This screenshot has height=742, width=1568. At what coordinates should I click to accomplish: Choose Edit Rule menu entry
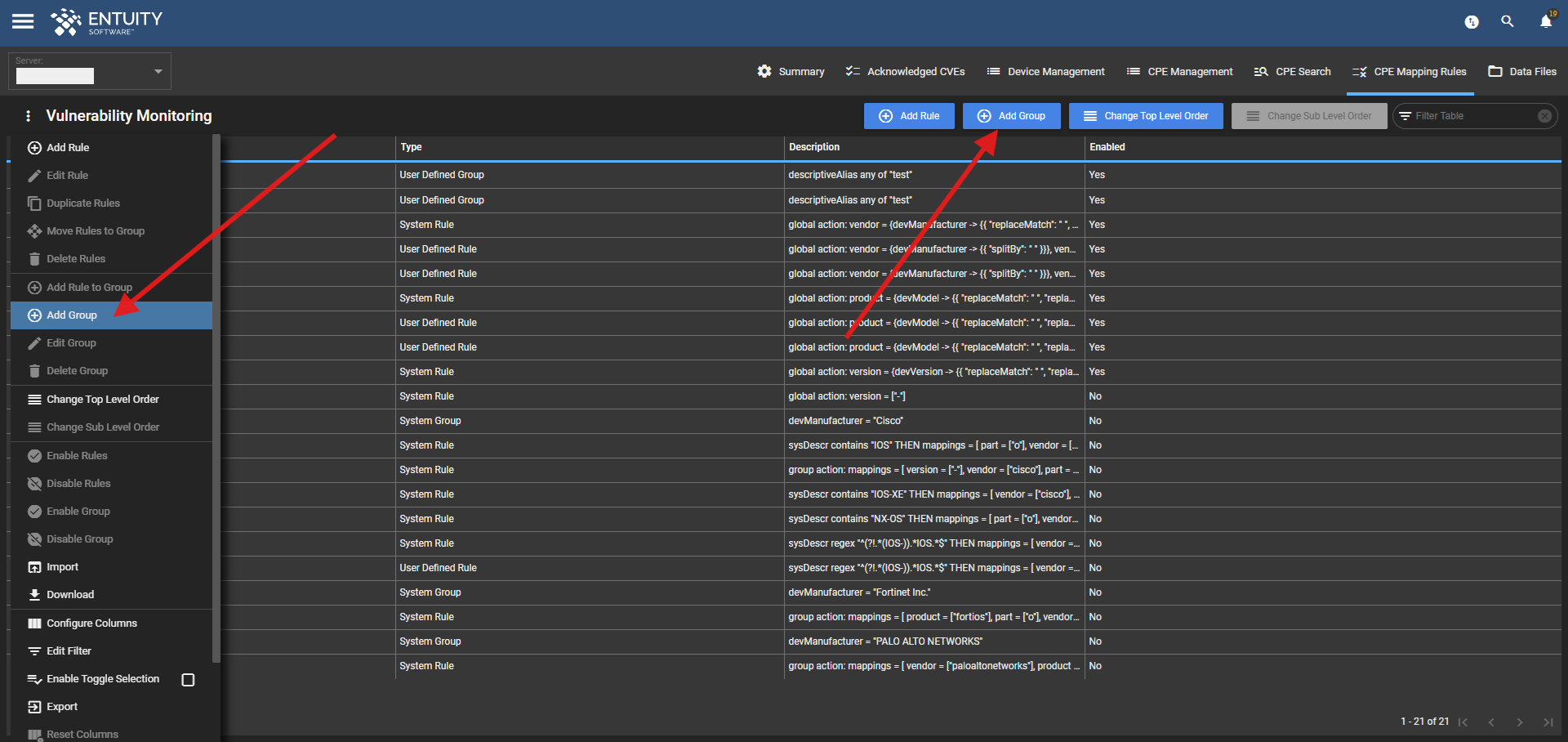coord(111,176)
